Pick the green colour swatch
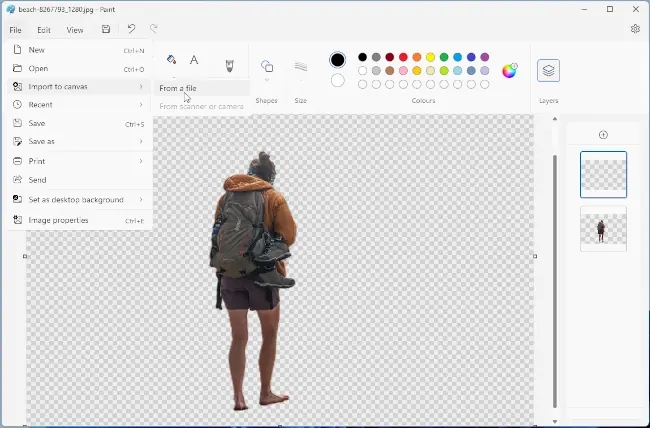 [444, 57]
